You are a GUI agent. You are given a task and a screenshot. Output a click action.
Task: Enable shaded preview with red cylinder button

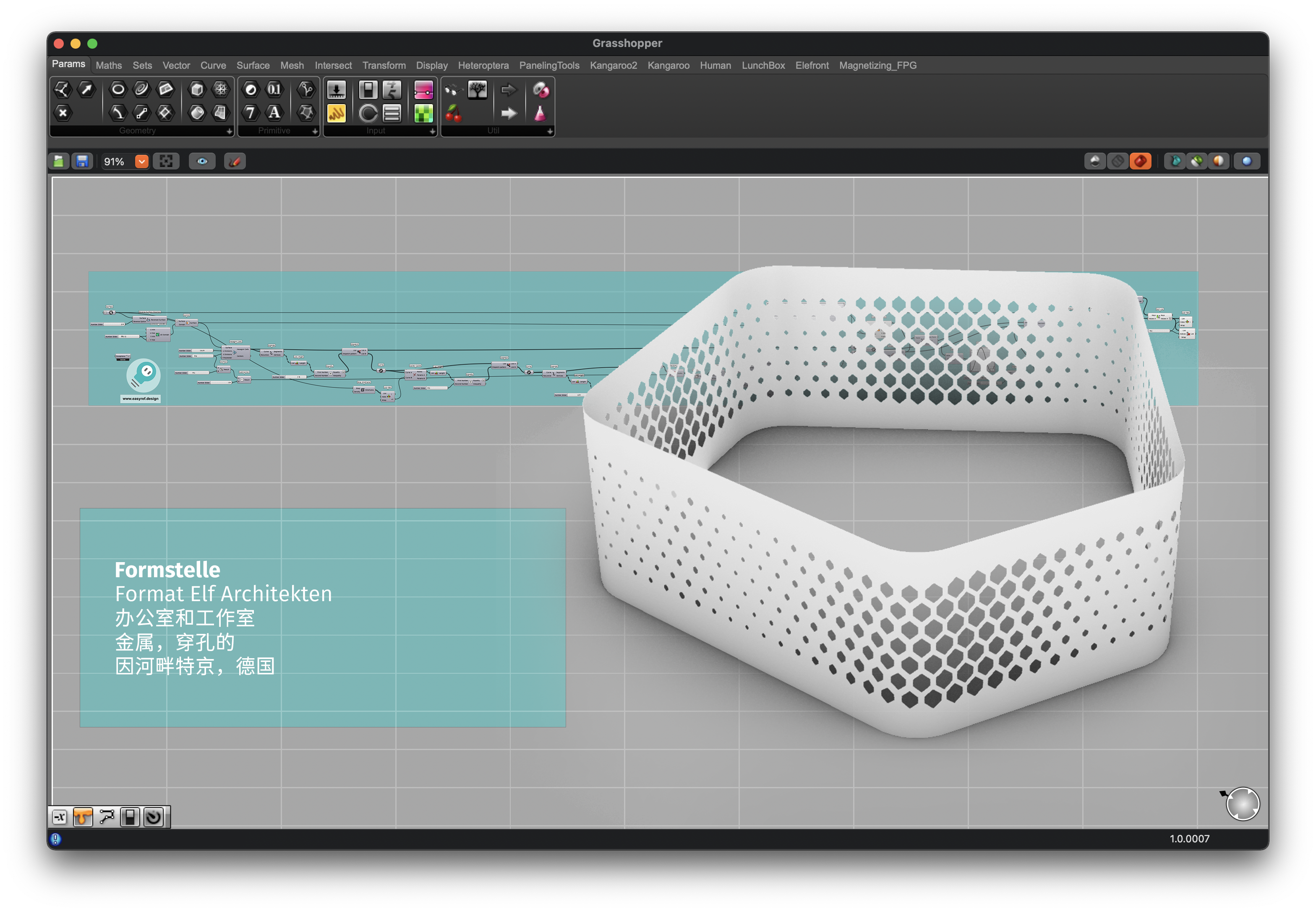[1141, 162]
